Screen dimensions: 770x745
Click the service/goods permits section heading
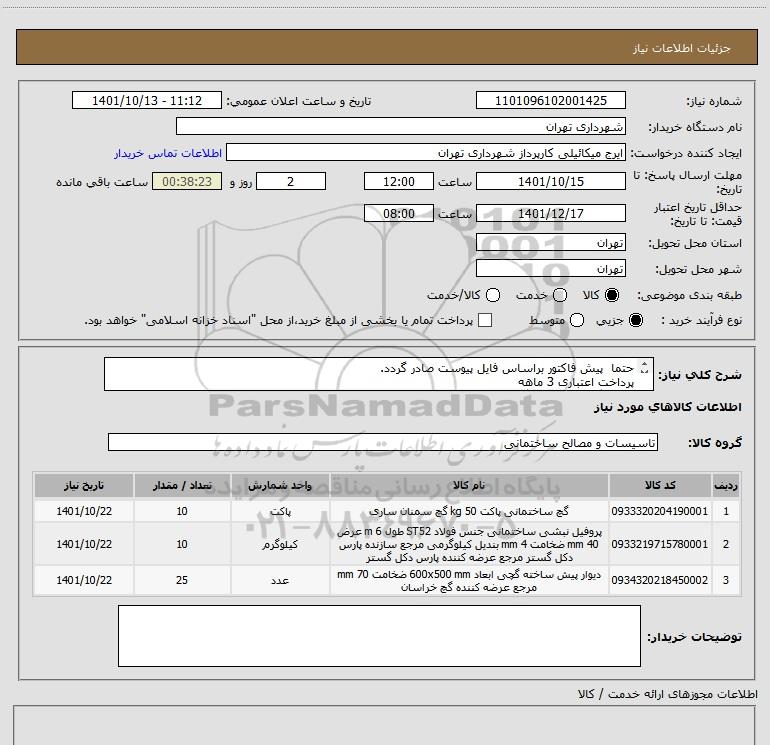667,694
